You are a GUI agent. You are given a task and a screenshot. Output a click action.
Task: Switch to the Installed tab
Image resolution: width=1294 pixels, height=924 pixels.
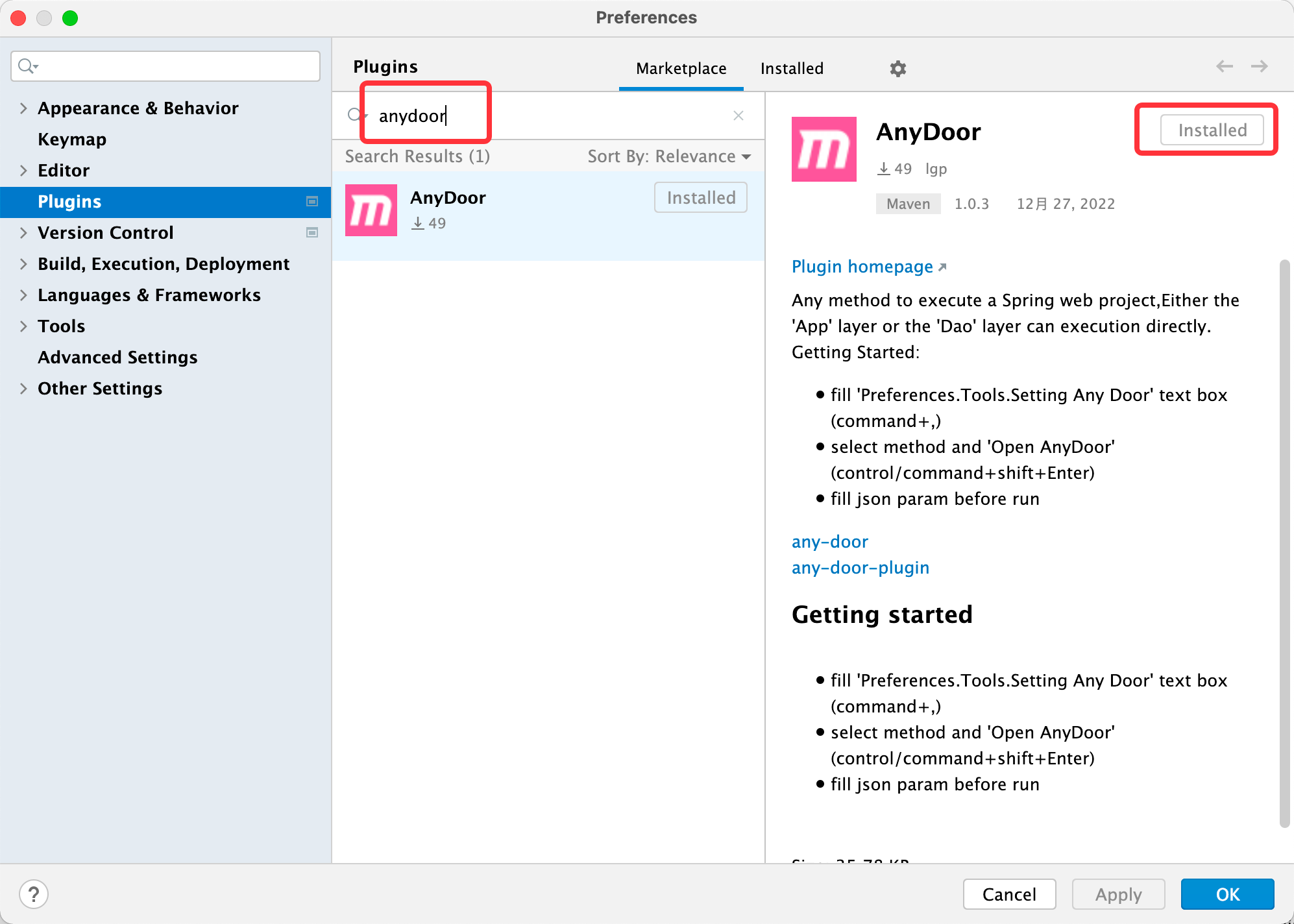(x=791, y=68)
